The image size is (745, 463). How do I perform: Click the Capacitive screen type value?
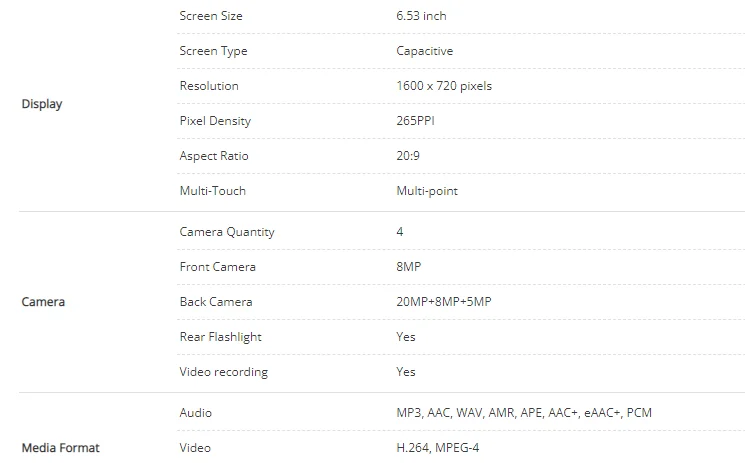[423, 51]
